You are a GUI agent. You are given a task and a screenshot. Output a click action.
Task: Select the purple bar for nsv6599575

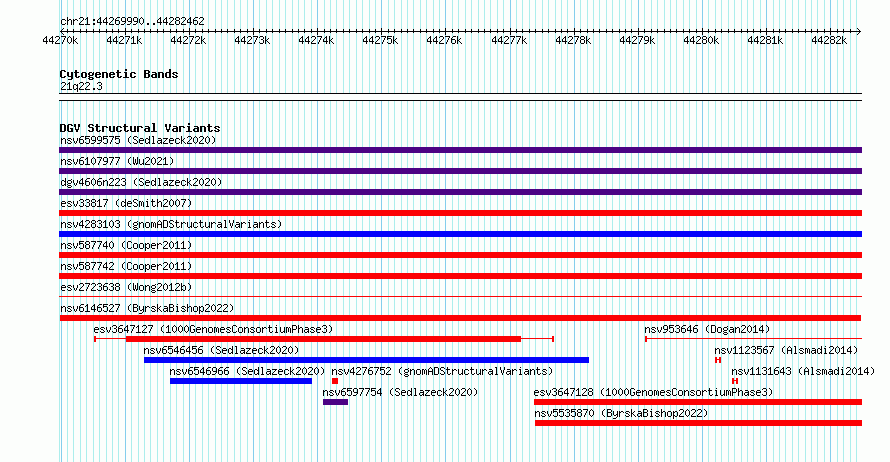pyautogui.click(x=460, y=150)
